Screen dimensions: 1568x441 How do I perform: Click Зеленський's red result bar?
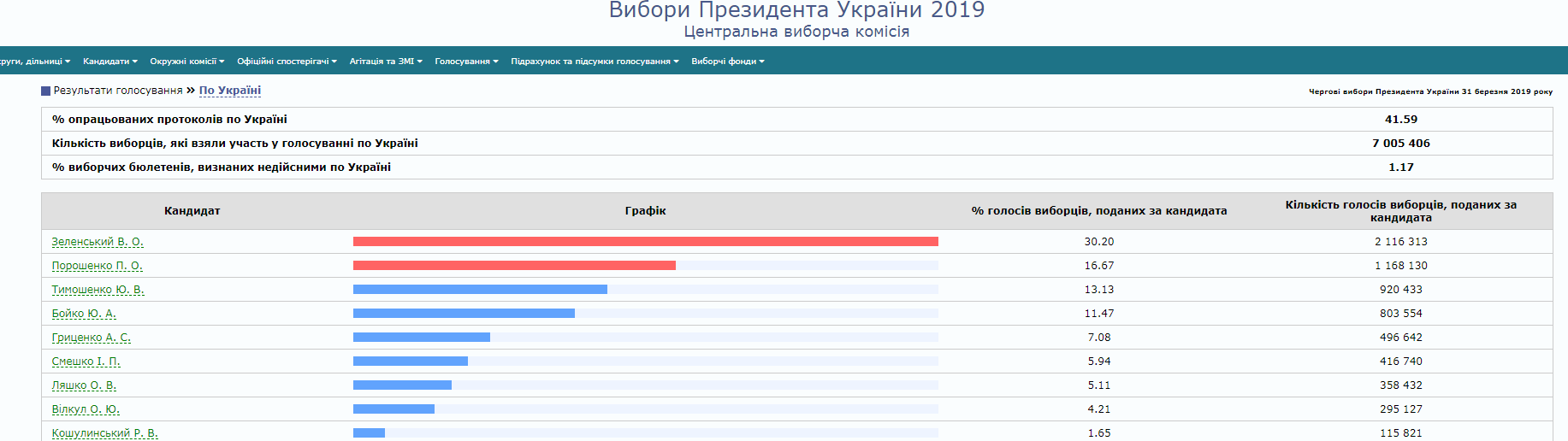(645, 242)
